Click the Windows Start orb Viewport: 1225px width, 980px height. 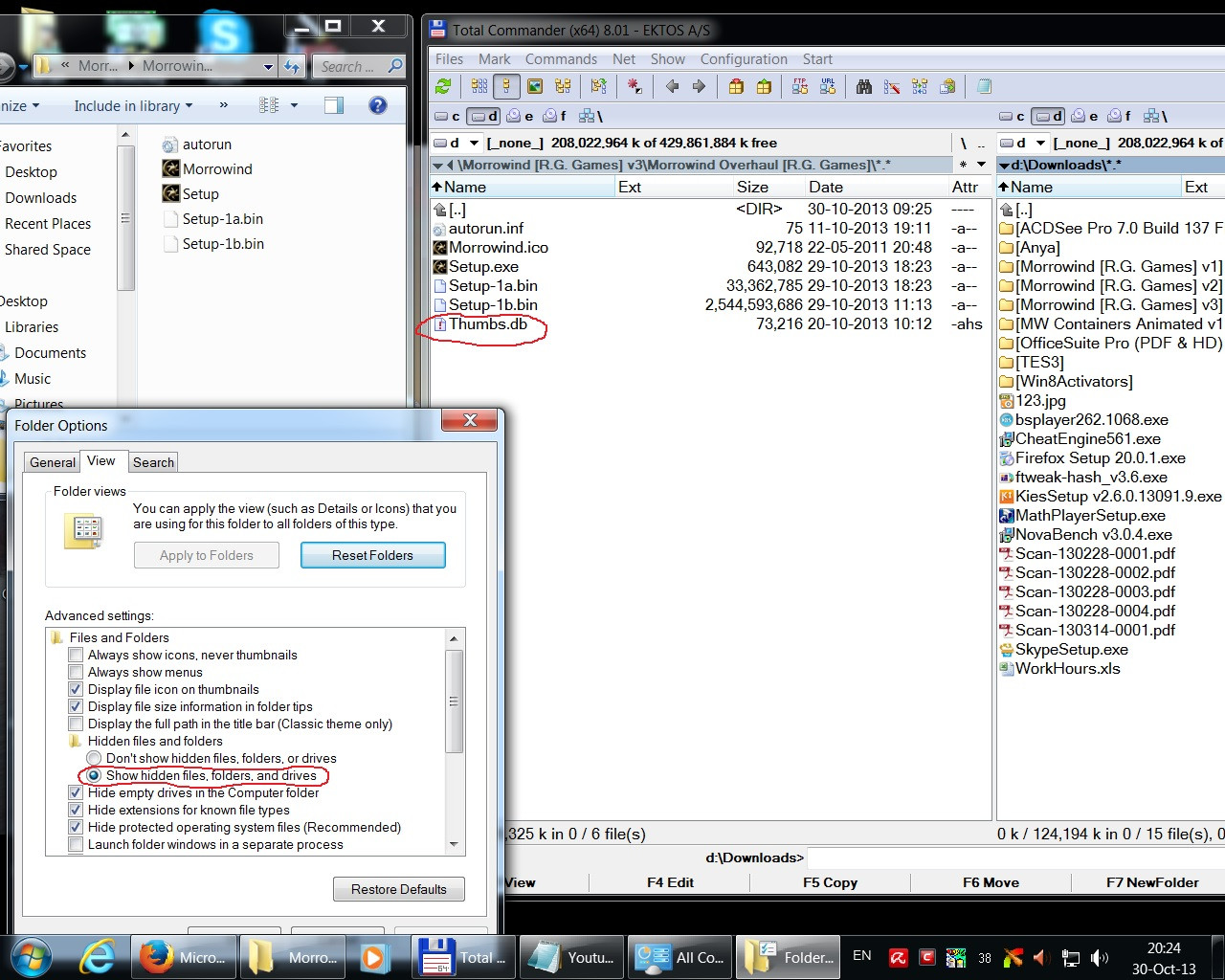pos(31,956)
